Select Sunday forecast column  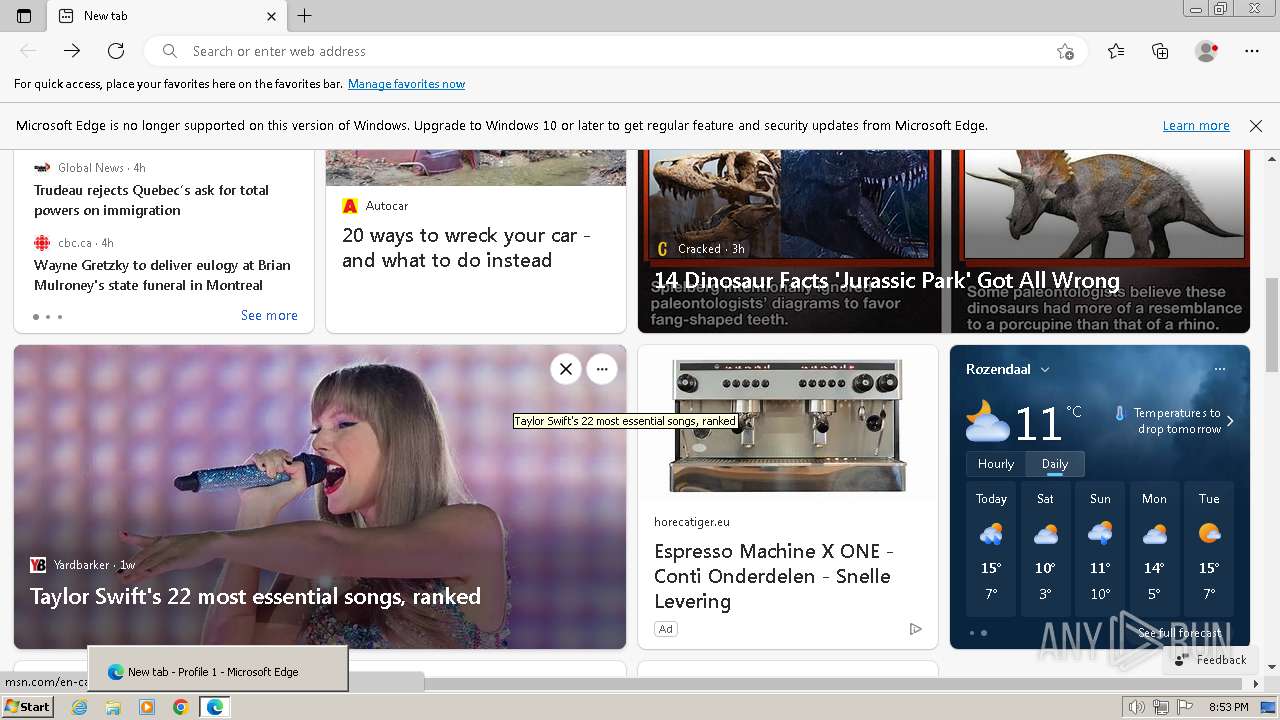click(1100, 549)
